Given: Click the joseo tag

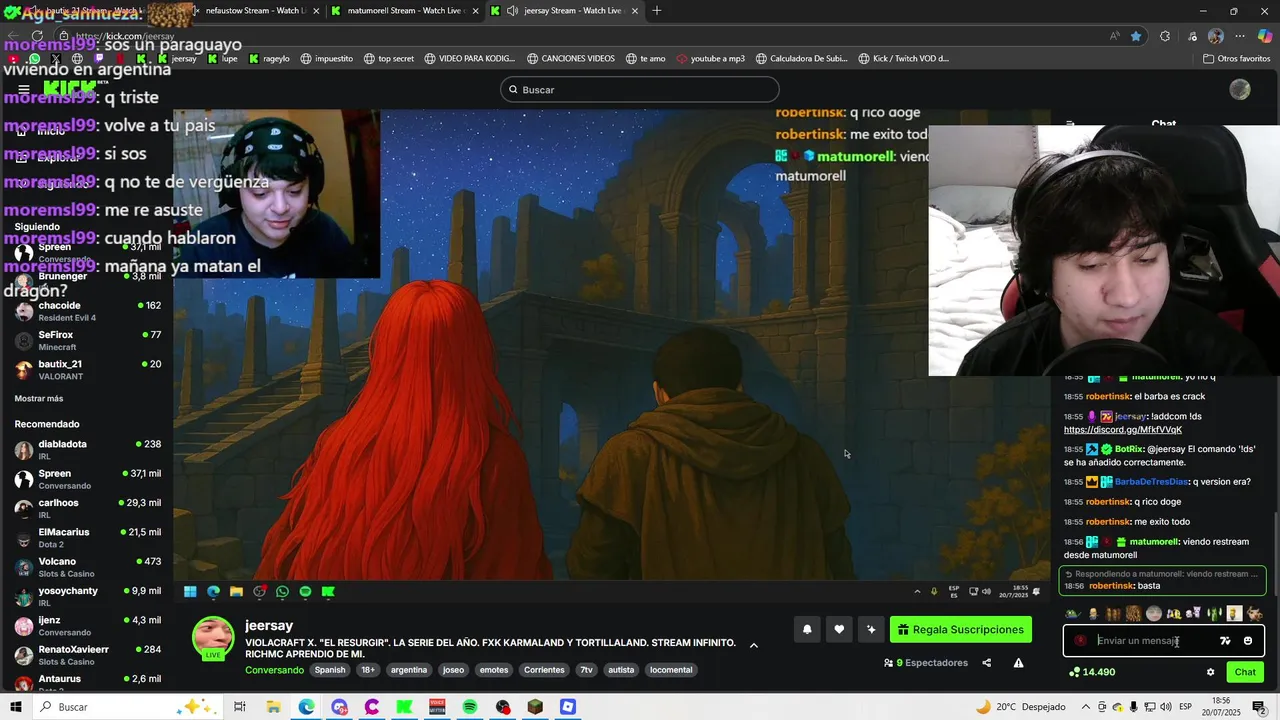Looking at the screenshot, I should point(453,670).
